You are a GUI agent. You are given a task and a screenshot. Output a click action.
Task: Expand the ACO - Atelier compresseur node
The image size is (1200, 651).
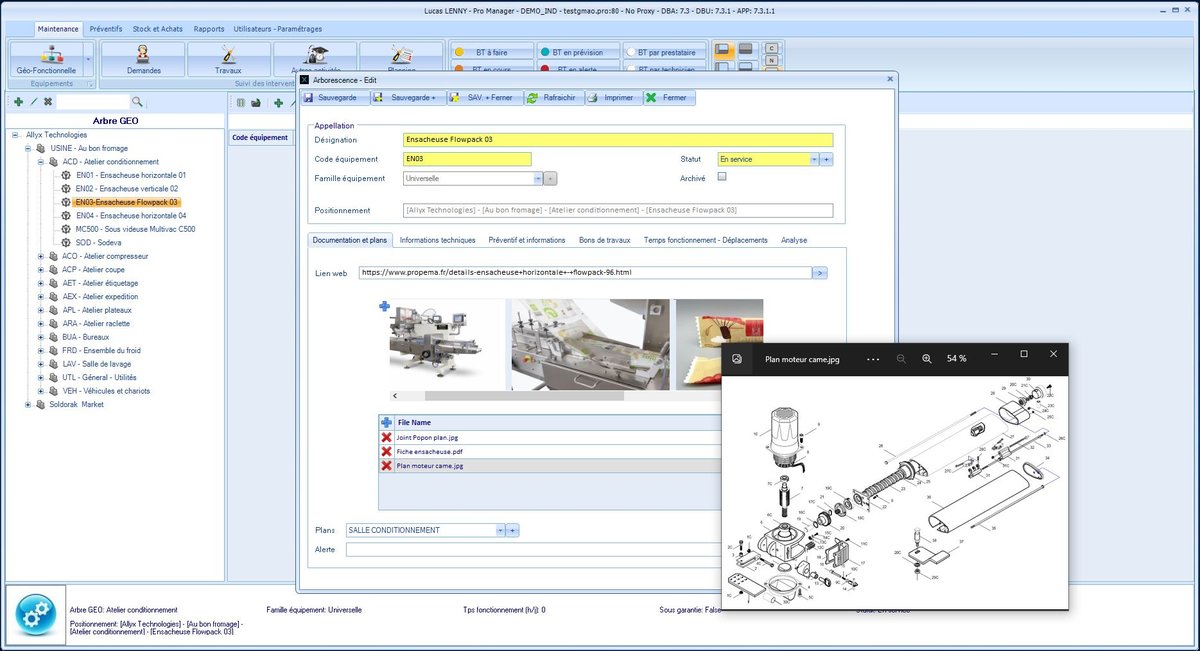pyautogui.click(x=41, y=256)
